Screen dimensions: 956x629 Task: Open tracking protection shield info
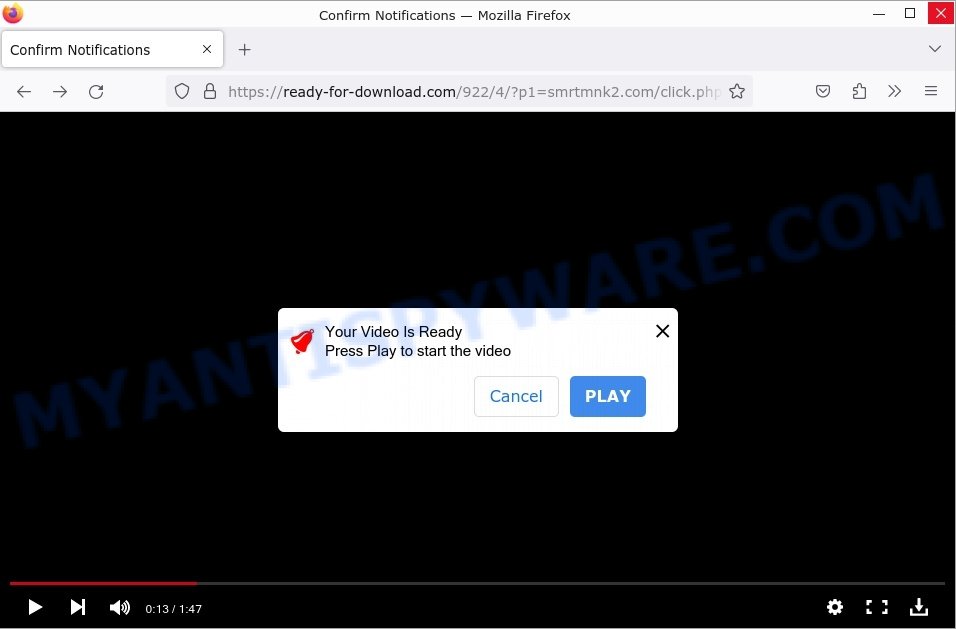pyautogui.click(x=182, y=91)
